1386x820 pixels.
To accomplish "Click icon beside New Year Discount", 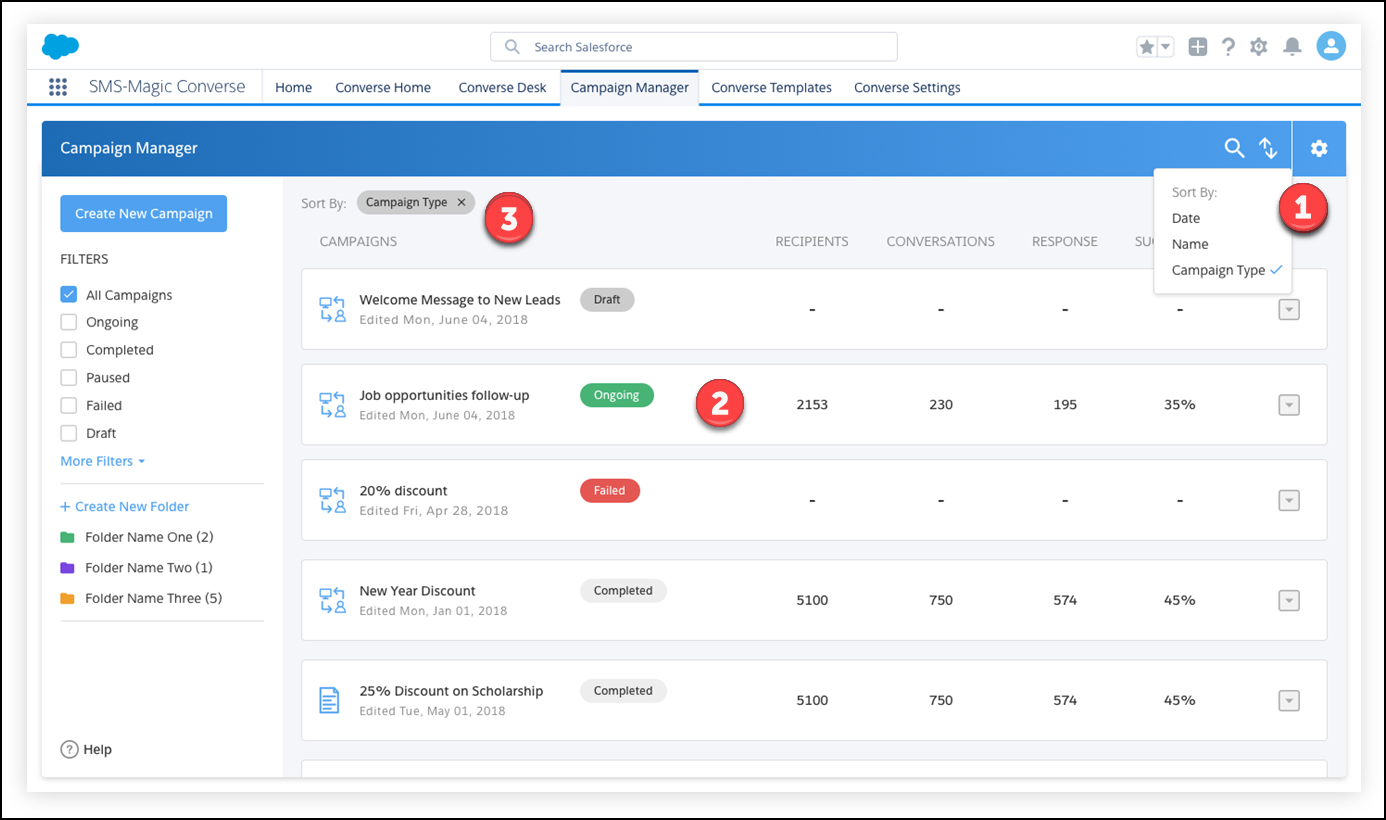I will pyautogui.click(x=332, y=600).
